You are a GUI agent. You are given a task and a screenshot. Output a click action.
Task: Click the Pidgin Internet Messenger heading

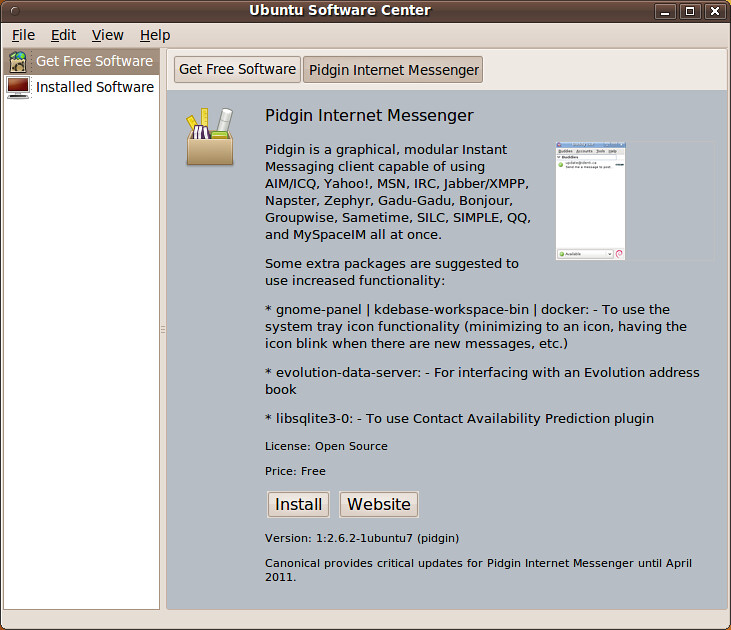pos(369,115)
